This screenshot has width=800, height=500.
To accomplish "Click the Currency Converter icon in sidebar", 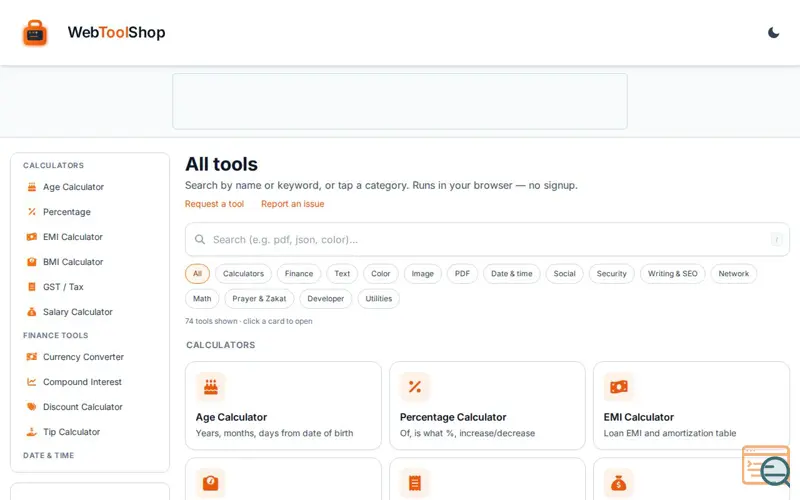I will [x=32, y=357].
